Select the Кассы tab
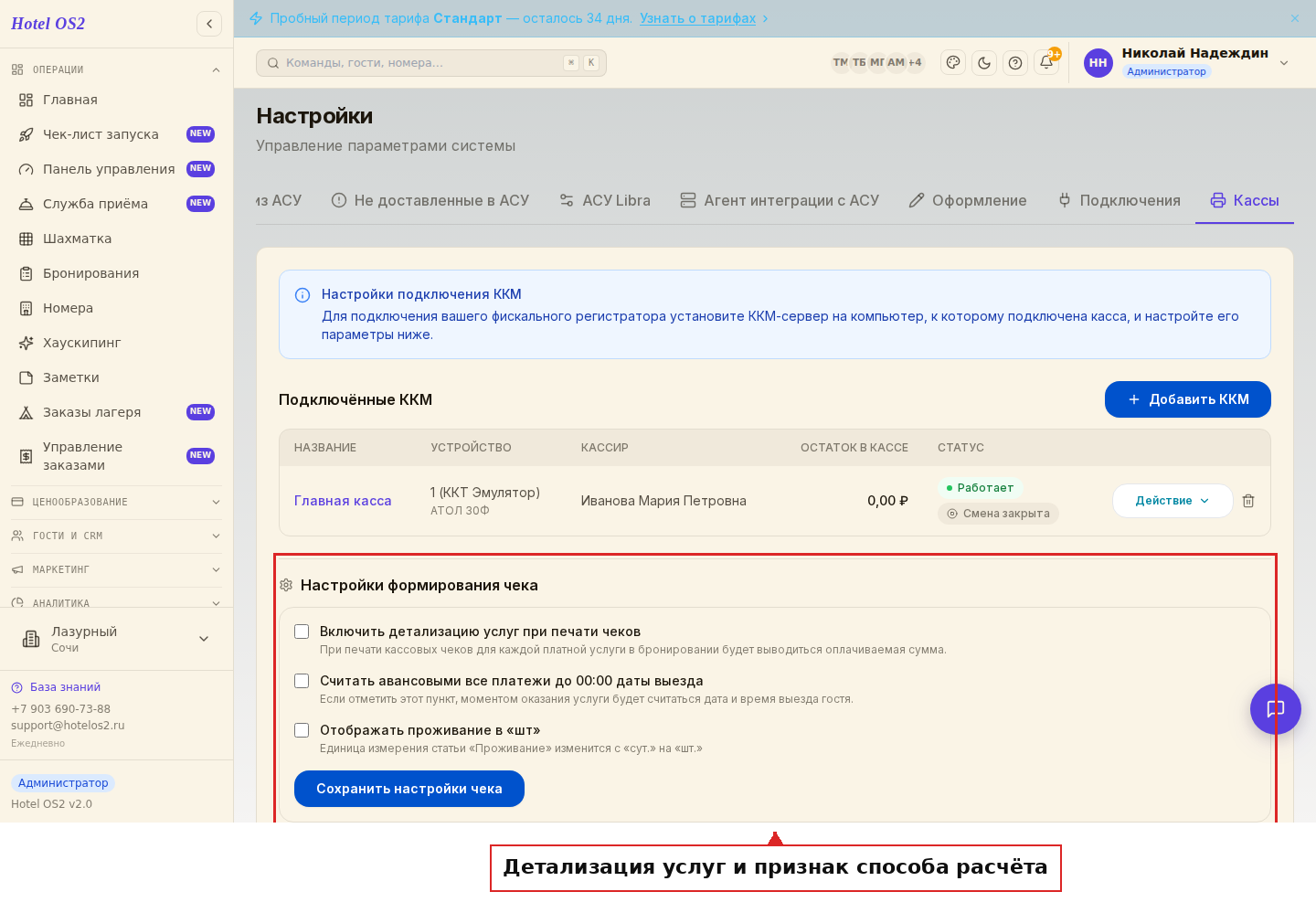 pyautogui.click(x=1245, y=200)
